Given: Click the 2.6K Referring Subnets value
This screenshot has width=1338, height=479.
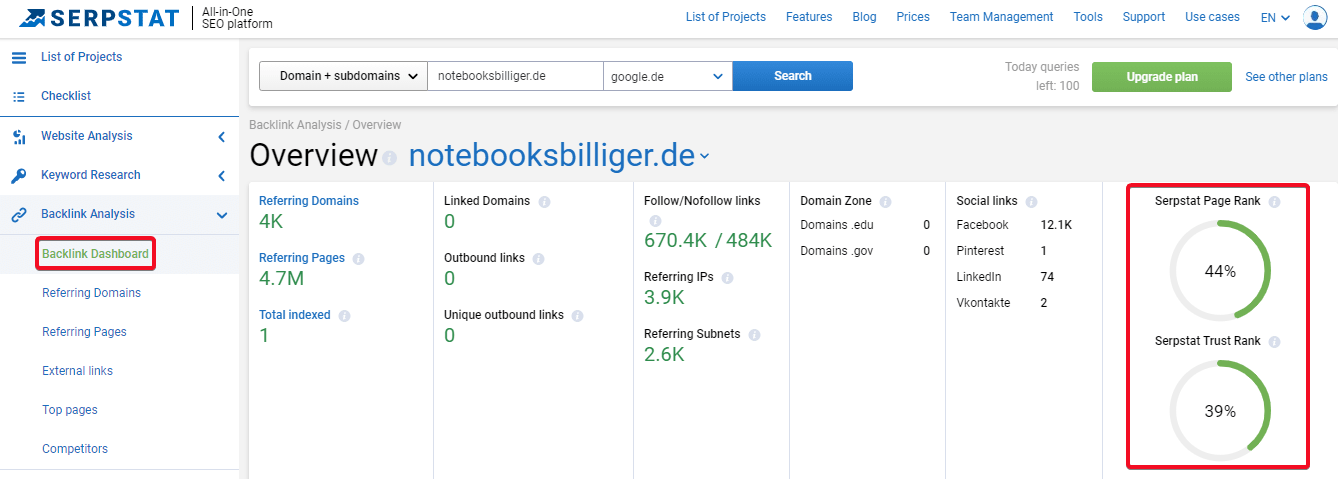Looking at the screenshot, I should pyautogui.click(x=664, y=354).
